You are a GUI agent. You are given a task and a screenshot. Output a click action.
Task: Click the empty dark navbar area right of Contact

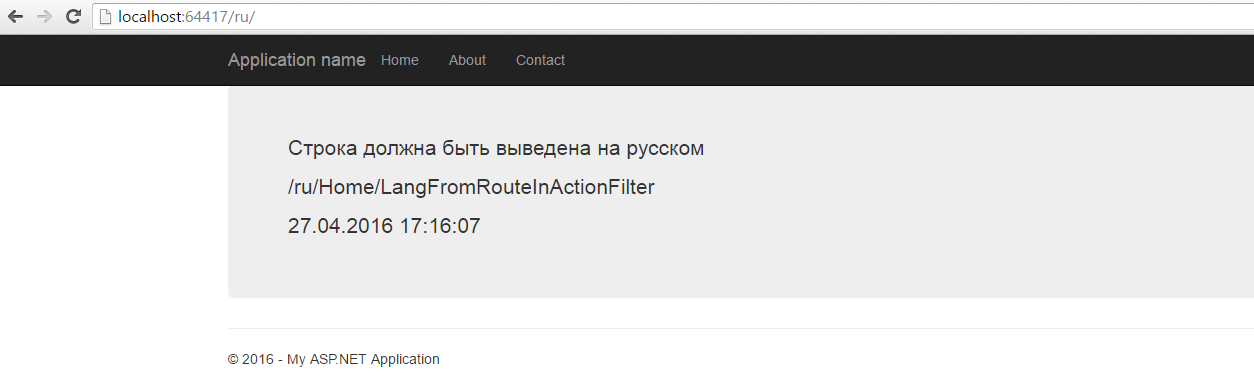point(900,60)
